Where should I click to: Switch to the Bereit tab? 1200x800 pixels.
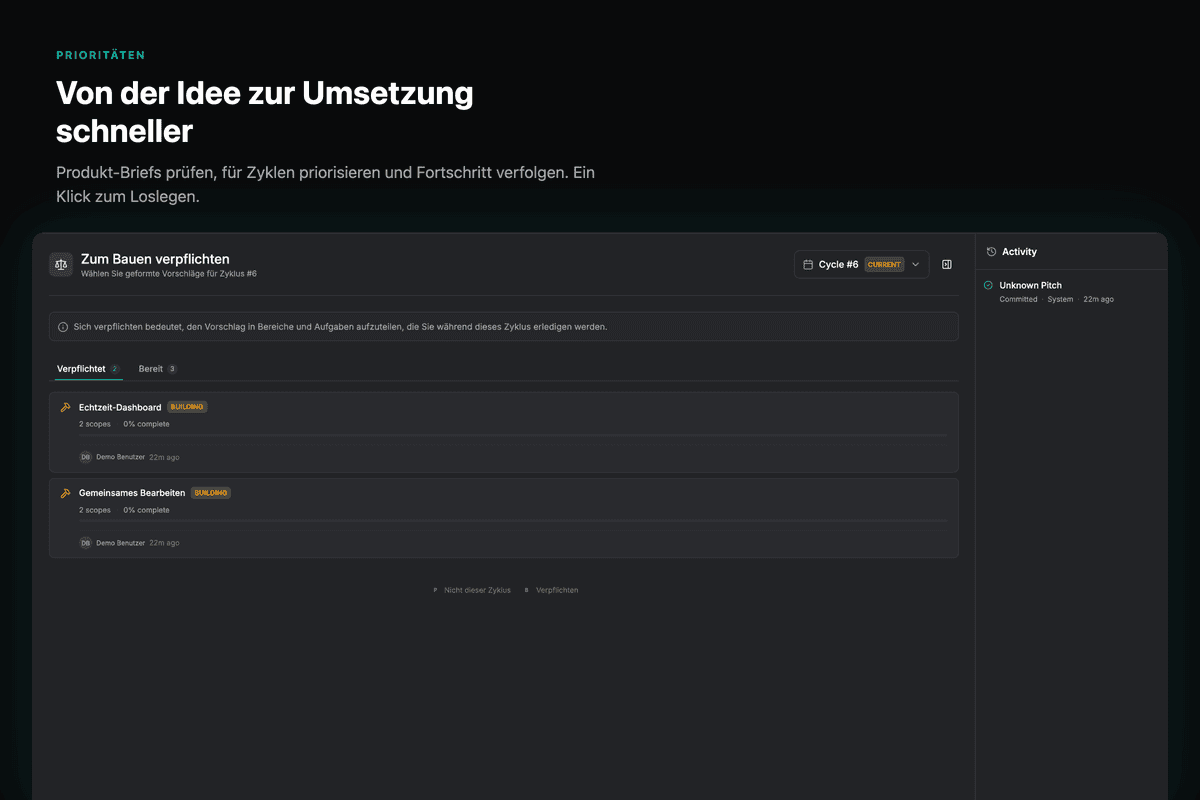pos(151,369)
